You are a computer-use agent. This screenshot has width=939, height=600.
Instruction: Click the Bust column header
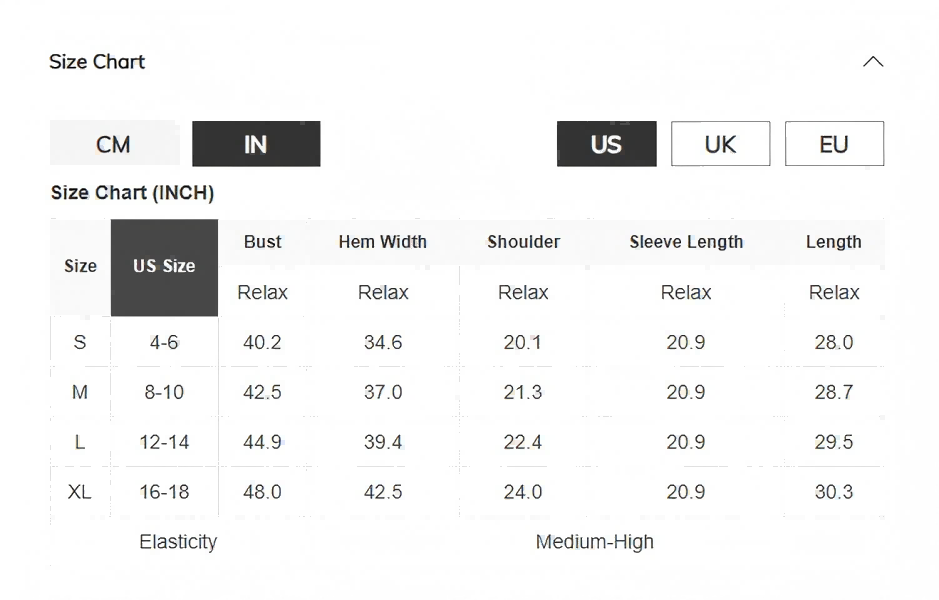point(263,242)
